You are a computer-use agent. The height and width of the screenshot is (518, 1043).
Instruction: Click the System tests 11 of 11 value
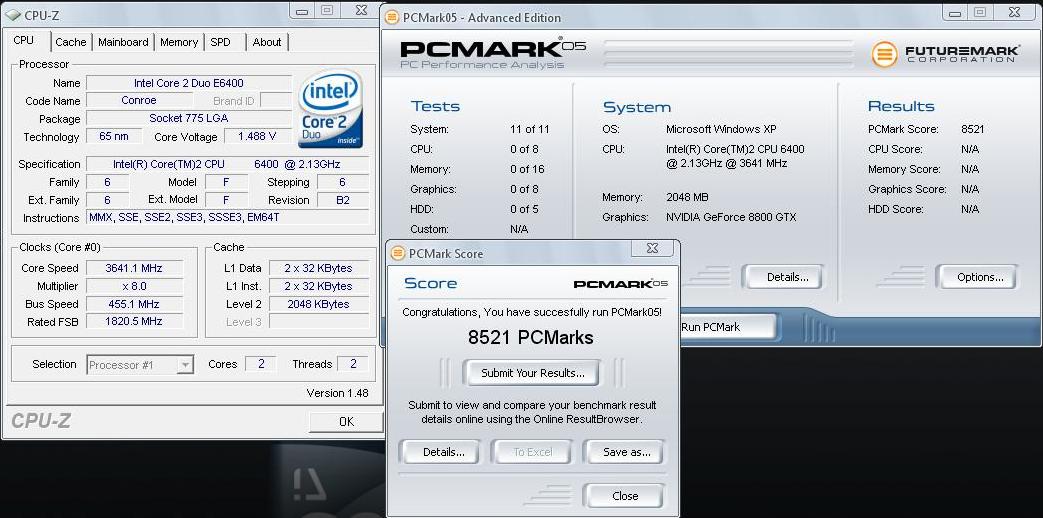coord(529,129)
